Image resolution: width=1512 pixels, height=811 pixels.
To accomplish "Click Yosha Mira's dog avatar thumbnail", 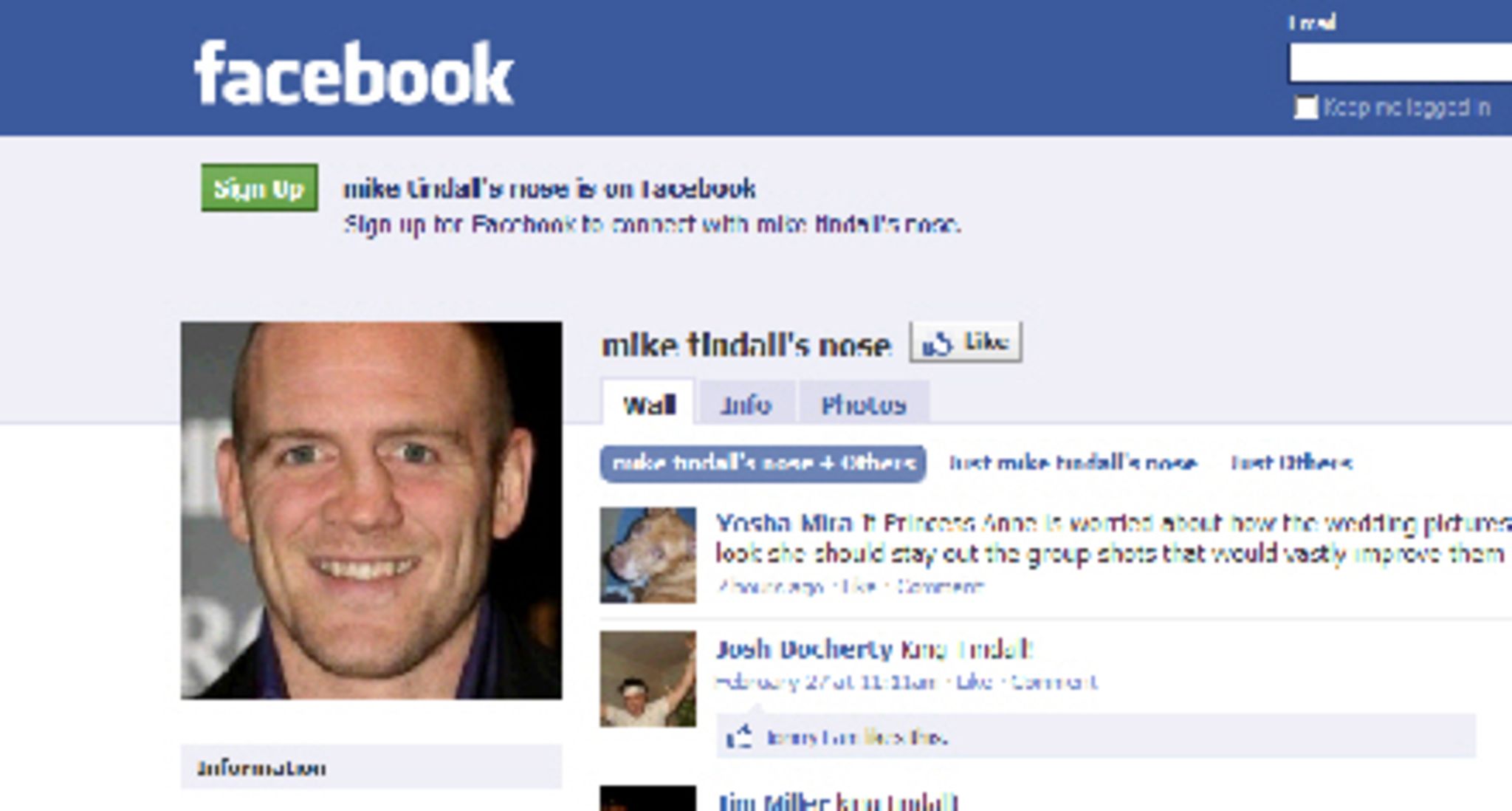I will point(647,555).
